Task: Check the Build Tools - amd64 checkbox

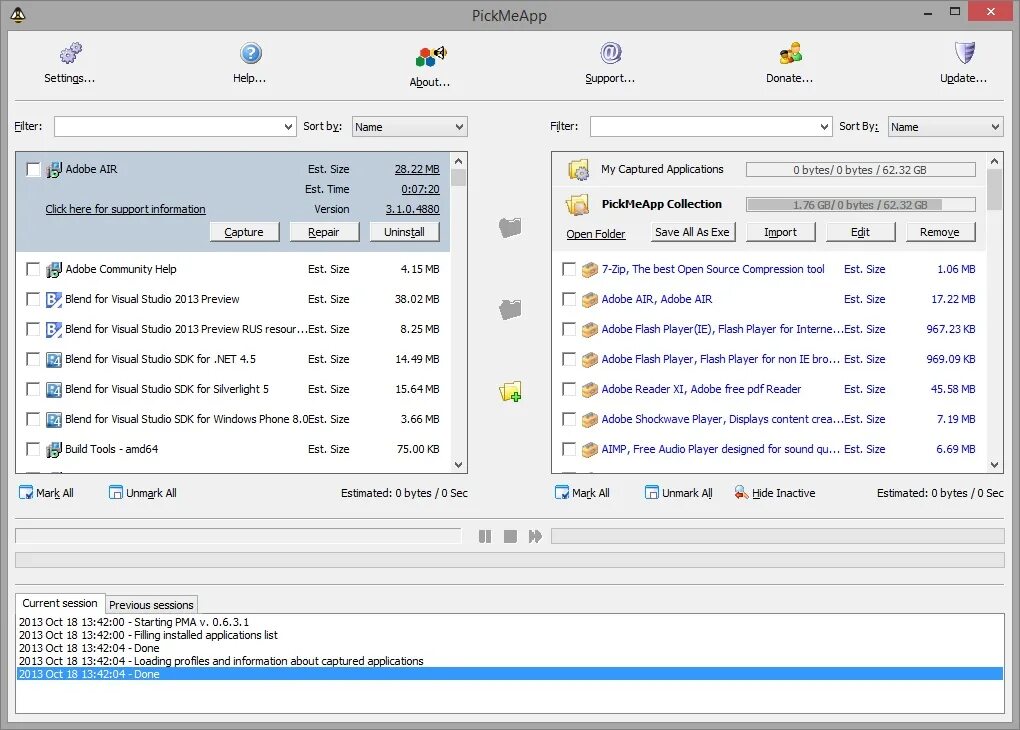Action: click(x=33, y=448)
